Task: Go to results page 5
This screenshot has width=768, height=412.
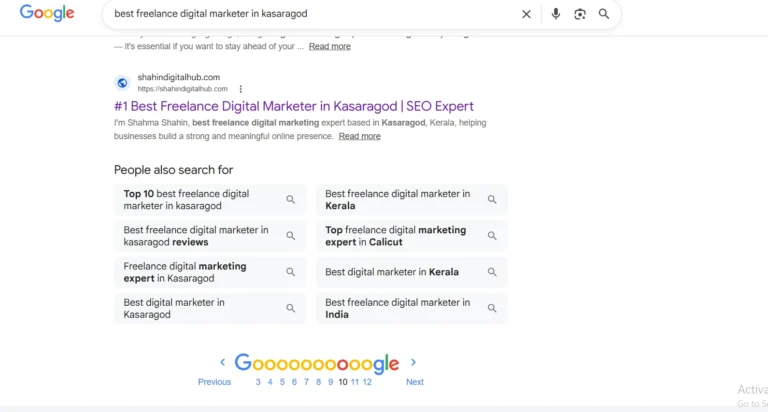Action: (282, 382)
